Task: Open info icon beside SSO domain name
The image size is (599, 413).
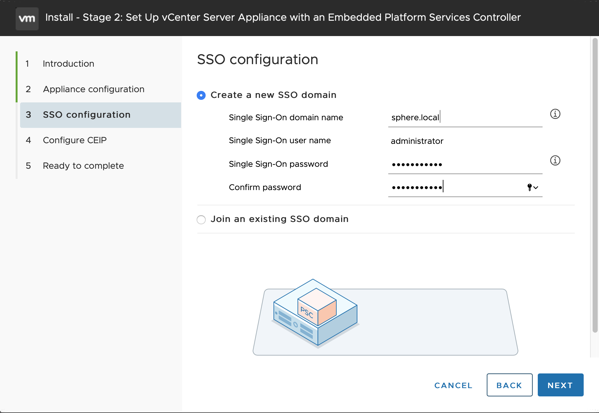Action: click(x=555, y=114)
